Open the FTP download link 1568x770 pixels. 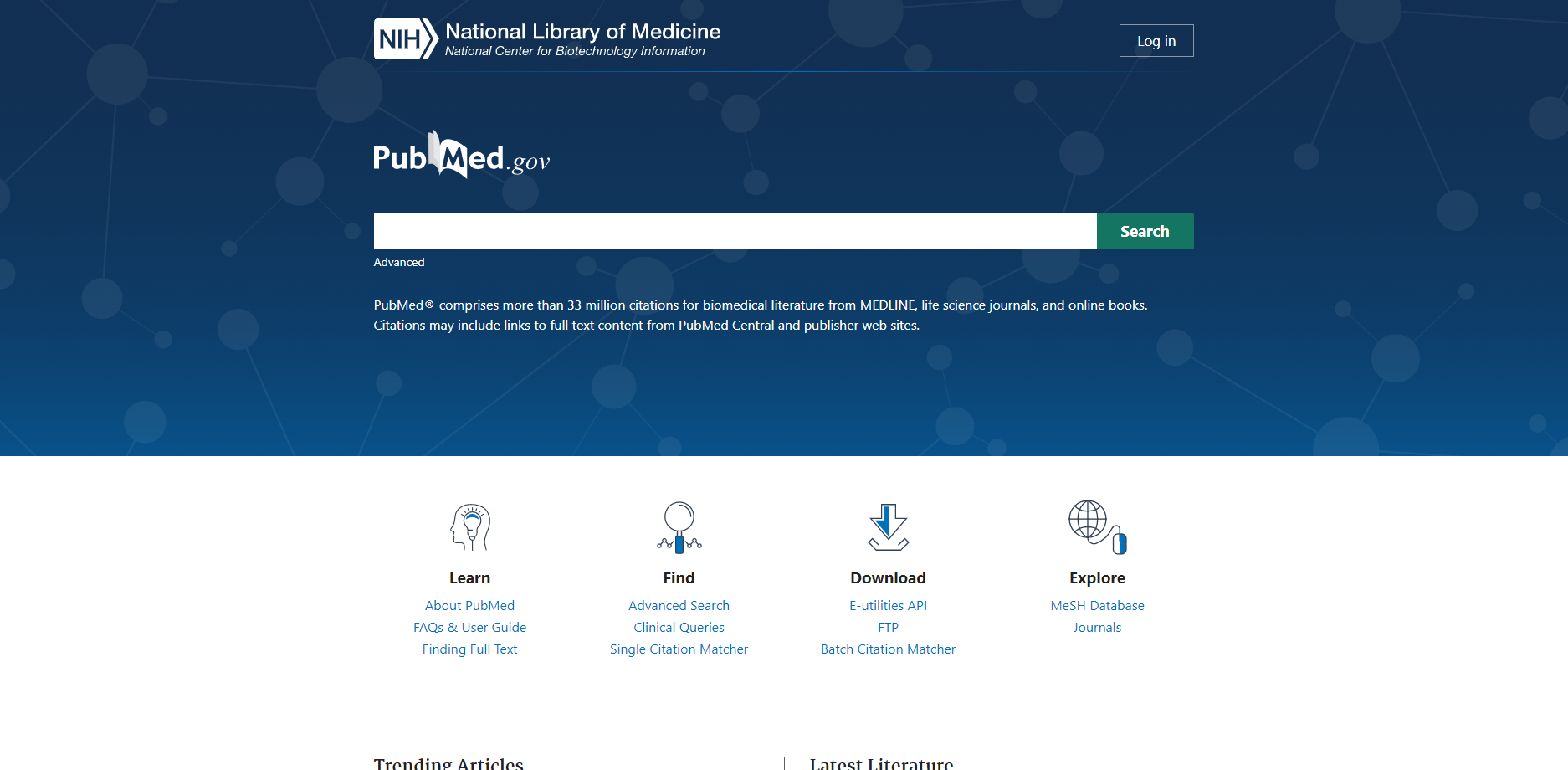click(x=888, y=627)
